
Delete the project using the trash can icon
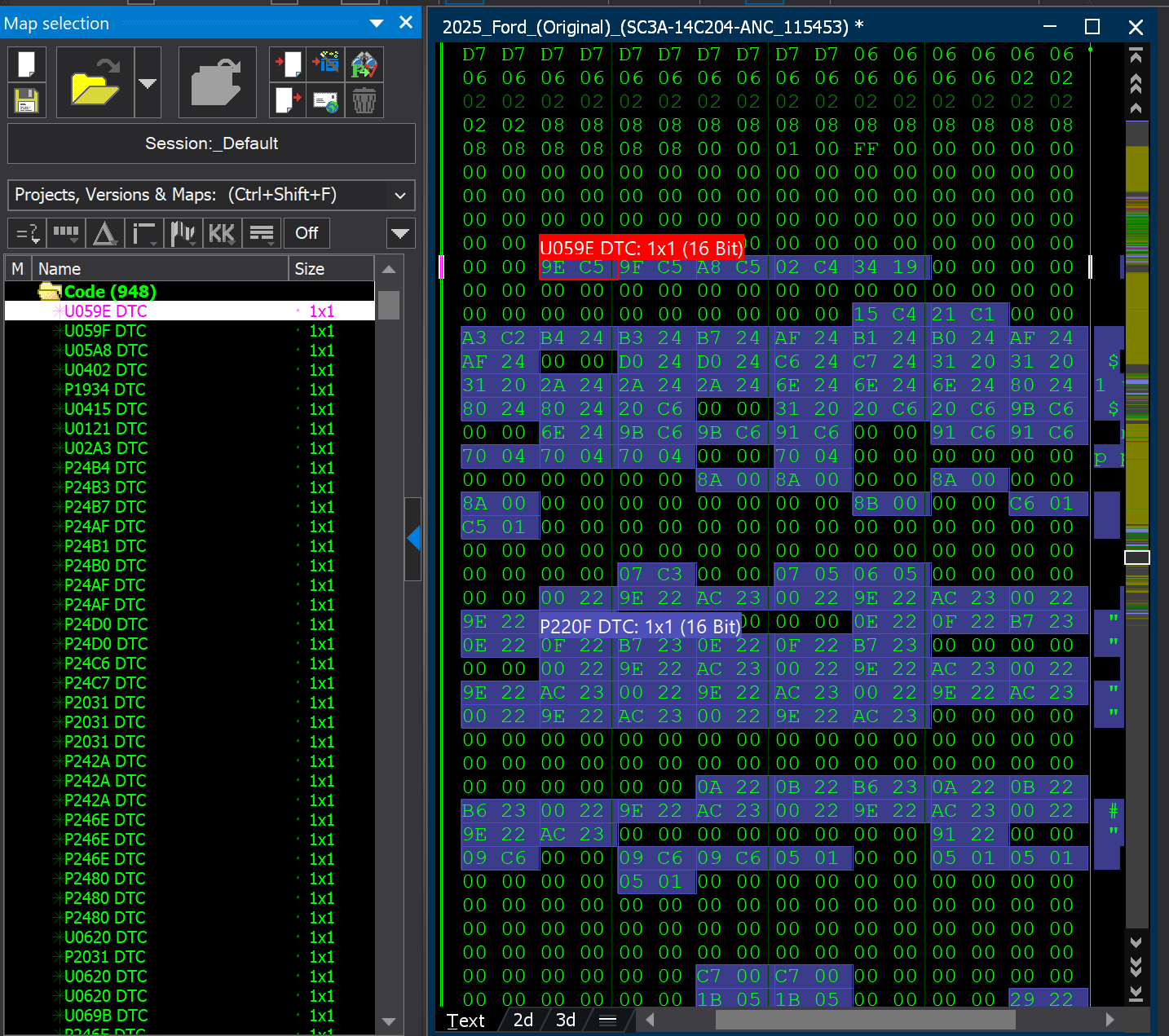(364, 101)
